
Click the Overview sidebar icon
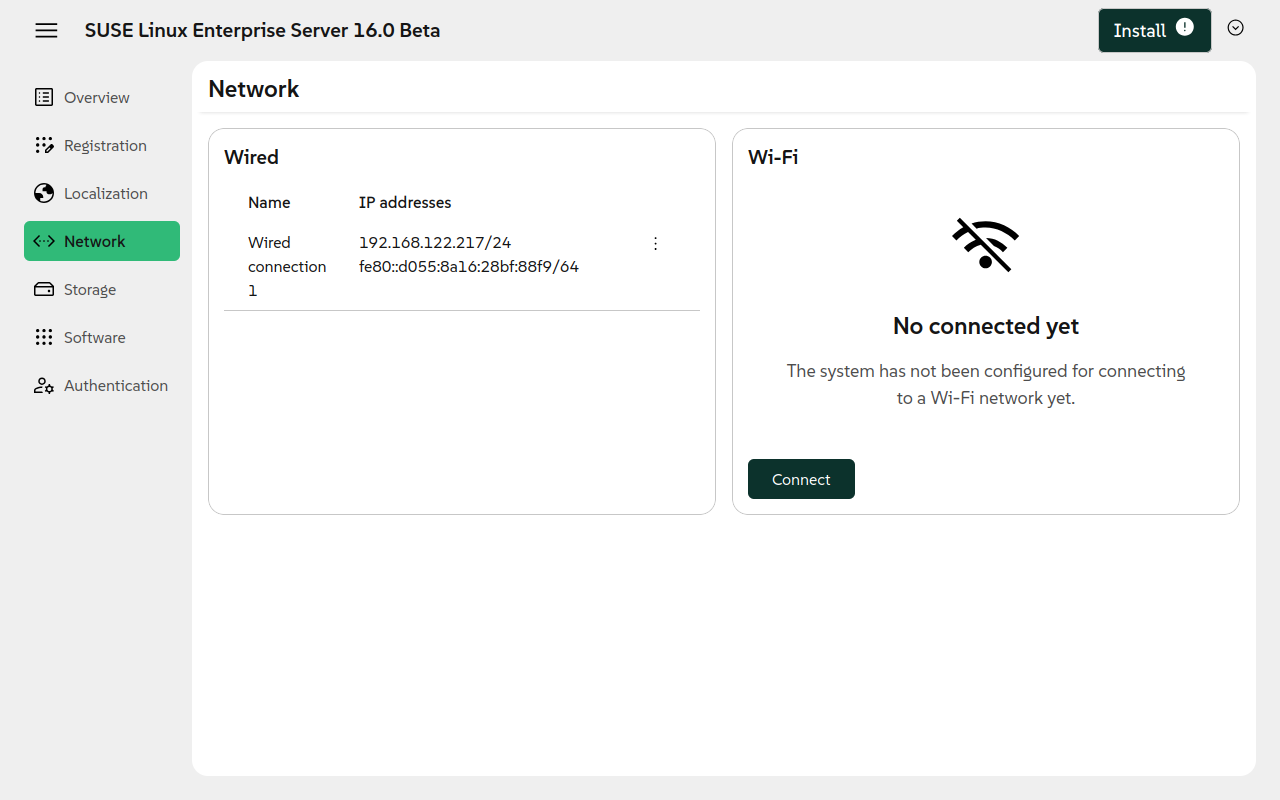pos(43,97)
